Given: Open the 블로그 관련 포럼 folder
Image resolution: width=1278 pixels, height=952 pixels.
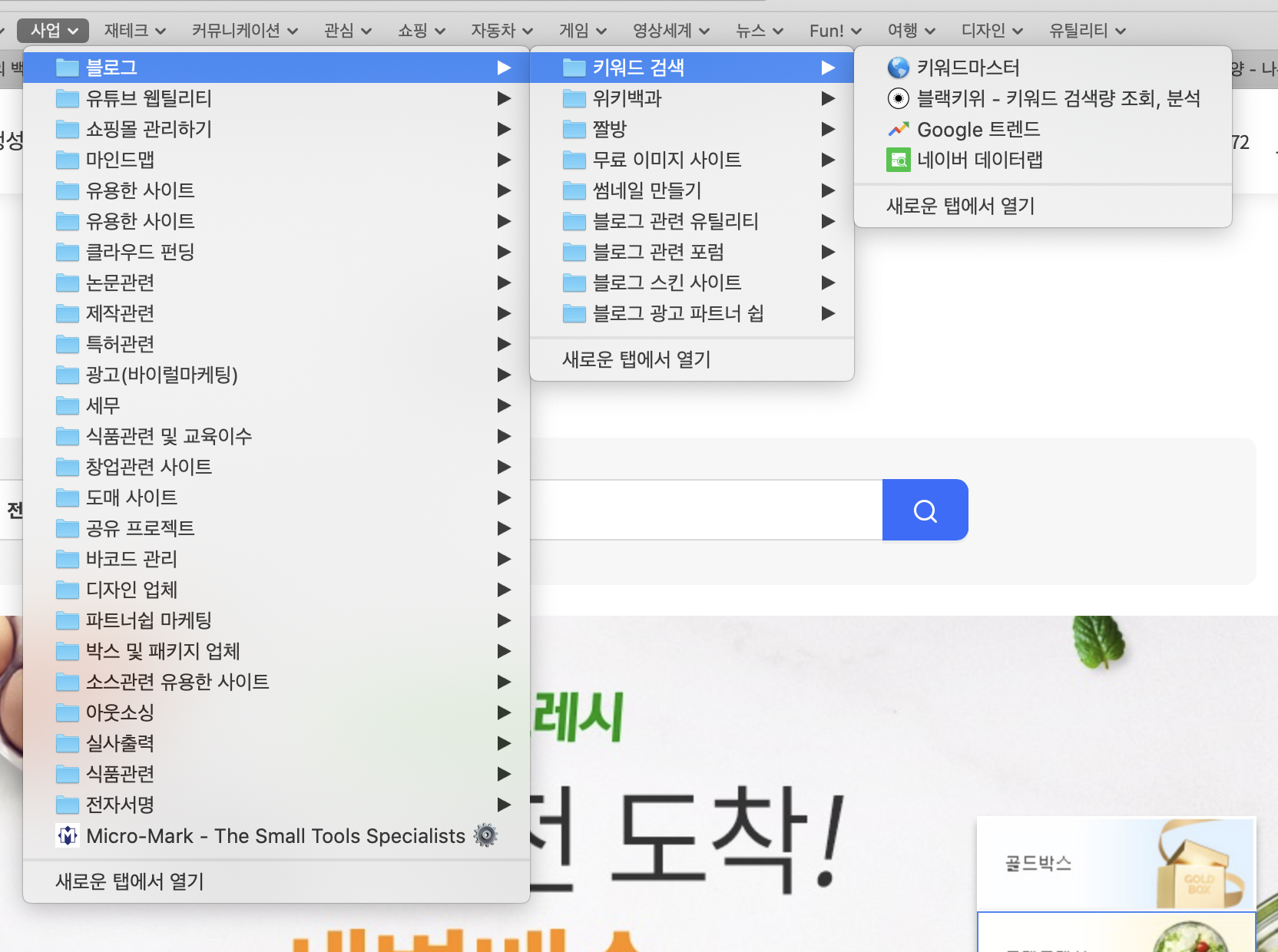Looking at the screenshot, I should point(692,252).
